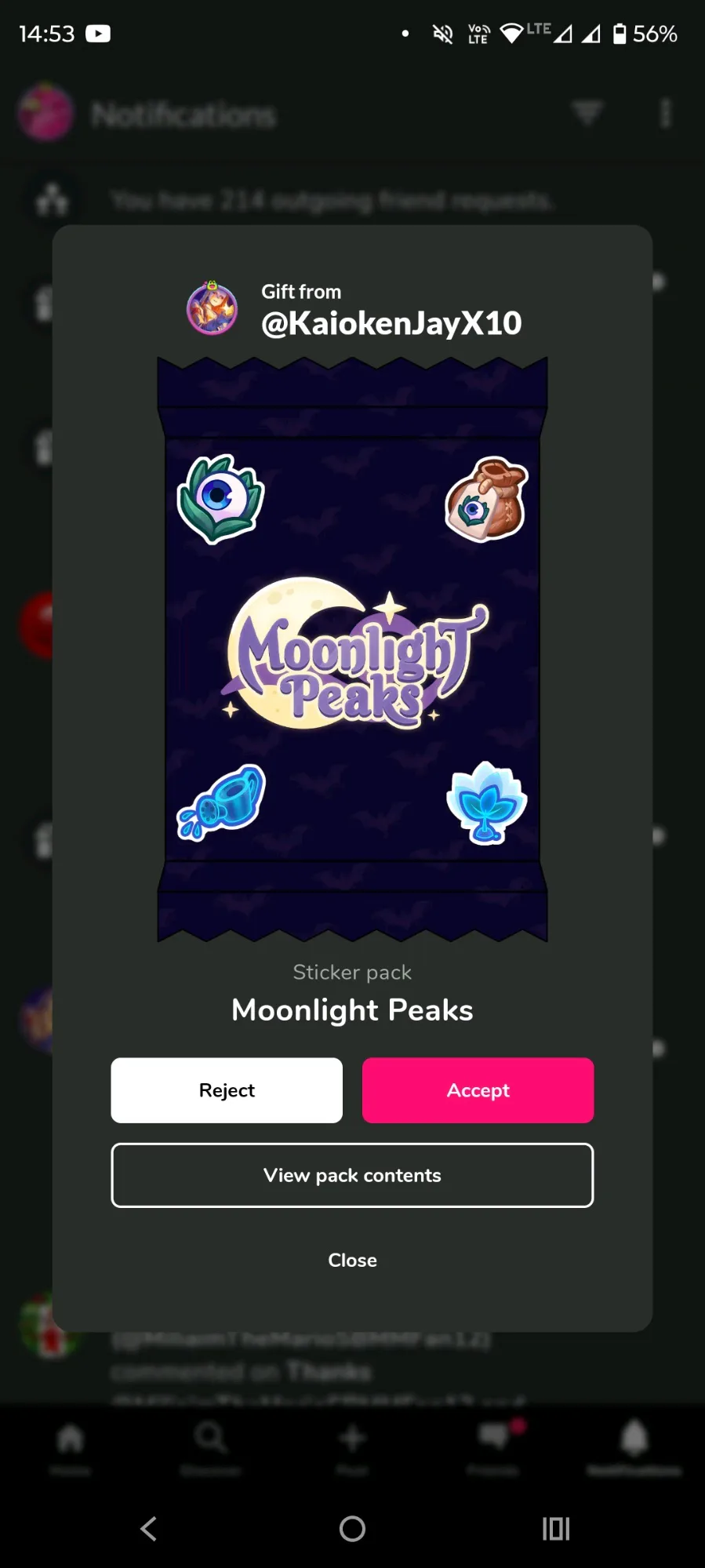Open the Notifications bell tab
Image resolution: width=705 pixels, height=1568 pixels.
pos(634,1448)
